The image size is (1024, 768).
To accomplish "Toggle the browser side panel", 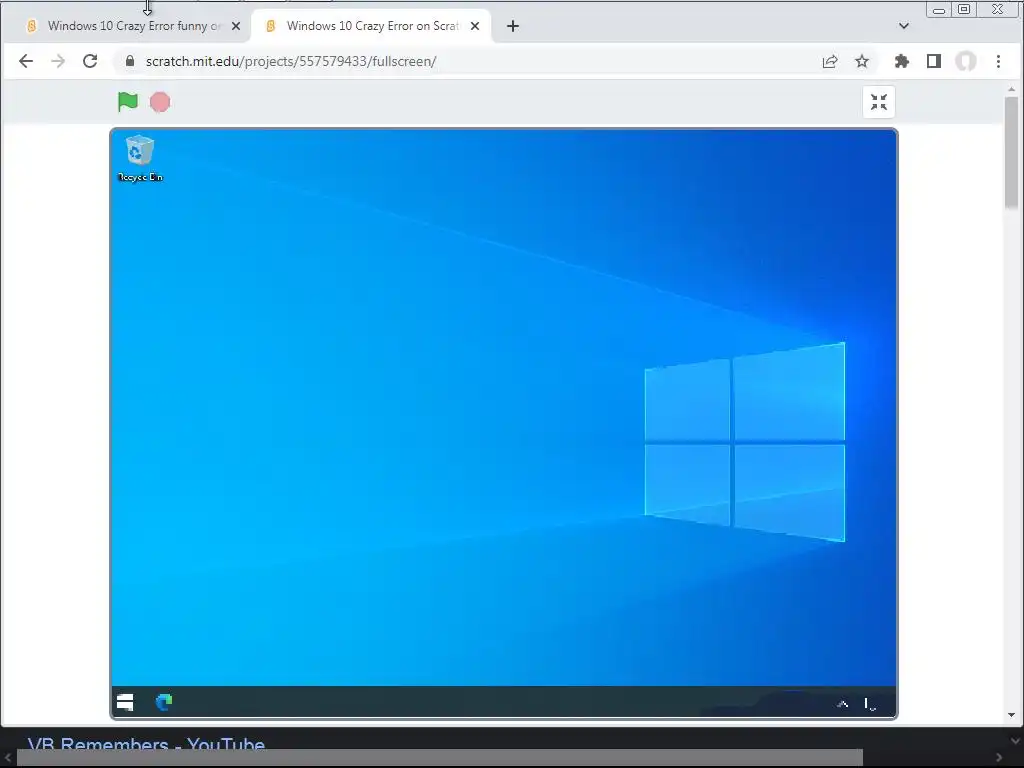I will click(934, 61).
